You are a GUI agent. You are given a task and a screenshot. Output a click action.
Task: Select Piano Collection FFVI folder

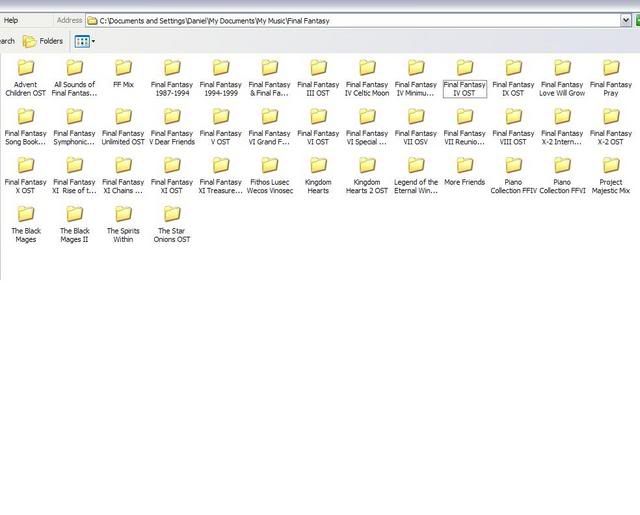pyautogui.click(x=562, y=175)
